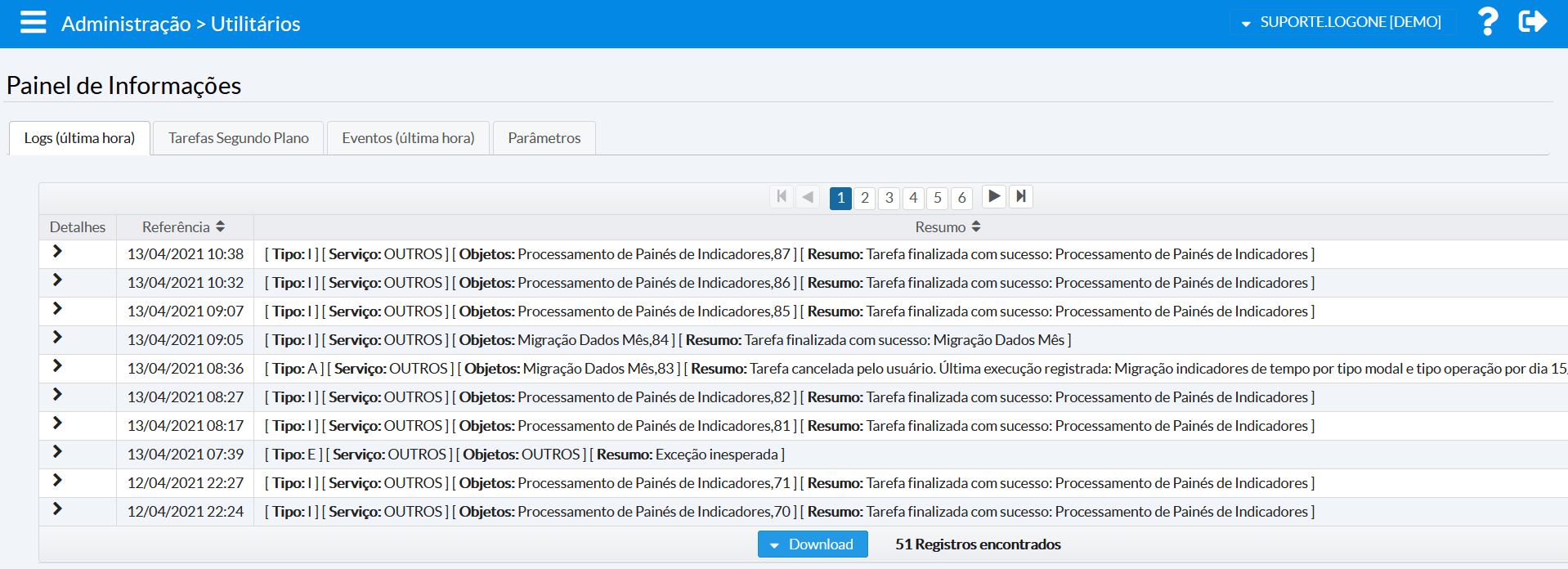Expand the 13/04/2021 08:36 cancelled task row
Image resolution: width=1568 pixels, height=569 pixels.
(x=57, y=366)
